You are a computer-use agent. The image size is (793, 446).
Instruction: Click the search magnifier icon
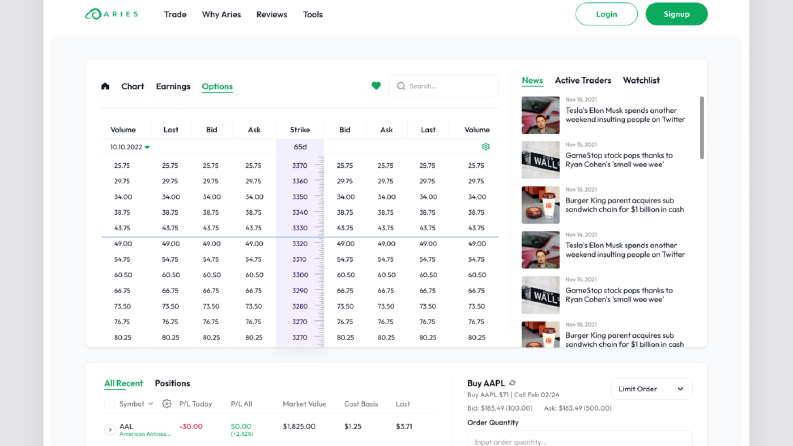401,86
